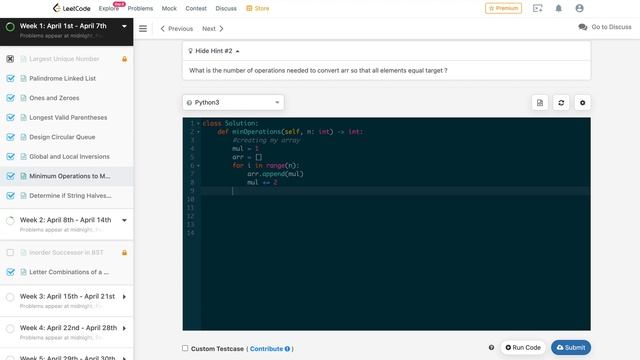Open the Contribute link
This screenshot has width=640, height=360.
pyautogui.click(x=266, y=349)
